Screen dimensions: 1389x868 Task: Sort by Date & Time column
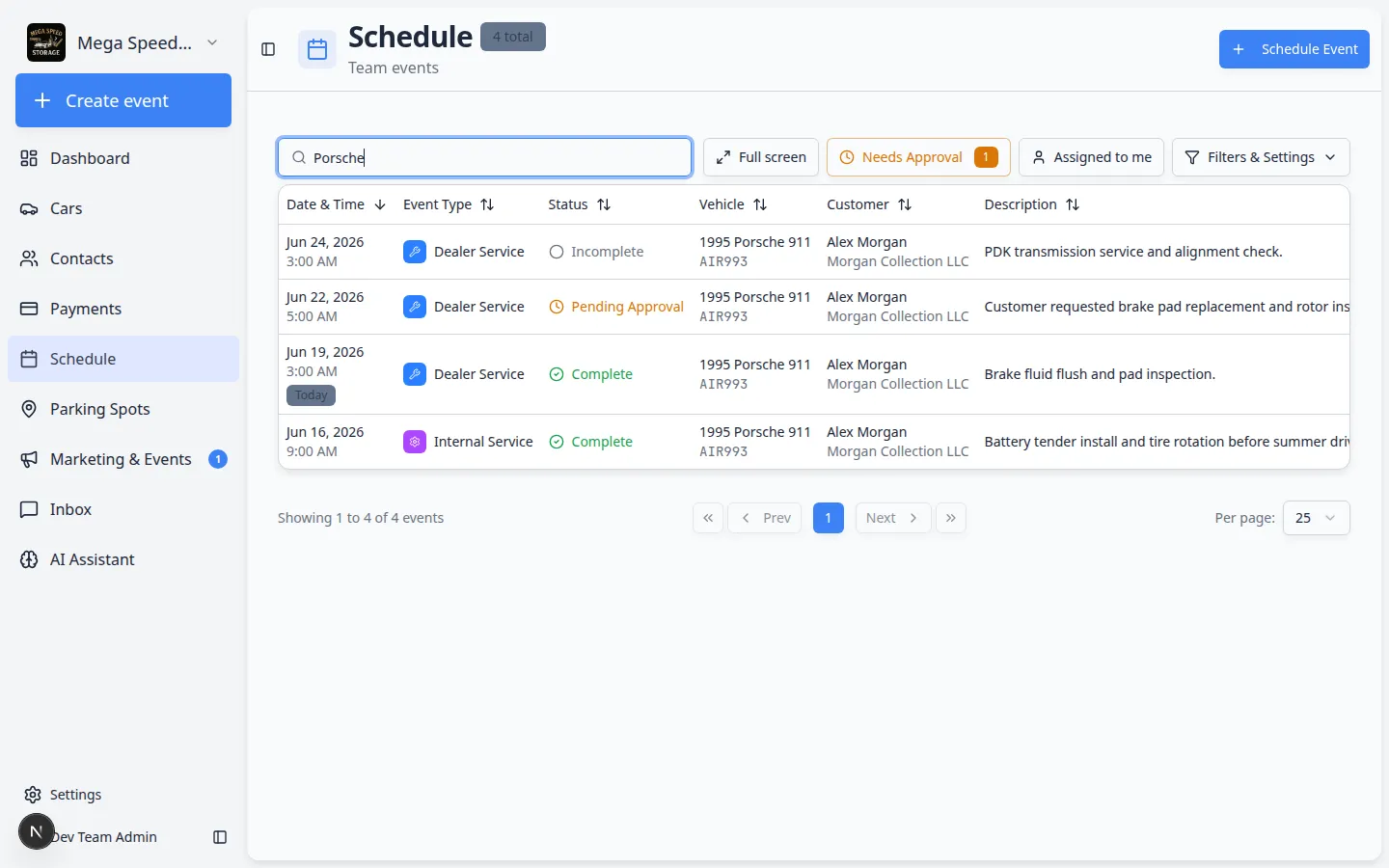[337, 204]
